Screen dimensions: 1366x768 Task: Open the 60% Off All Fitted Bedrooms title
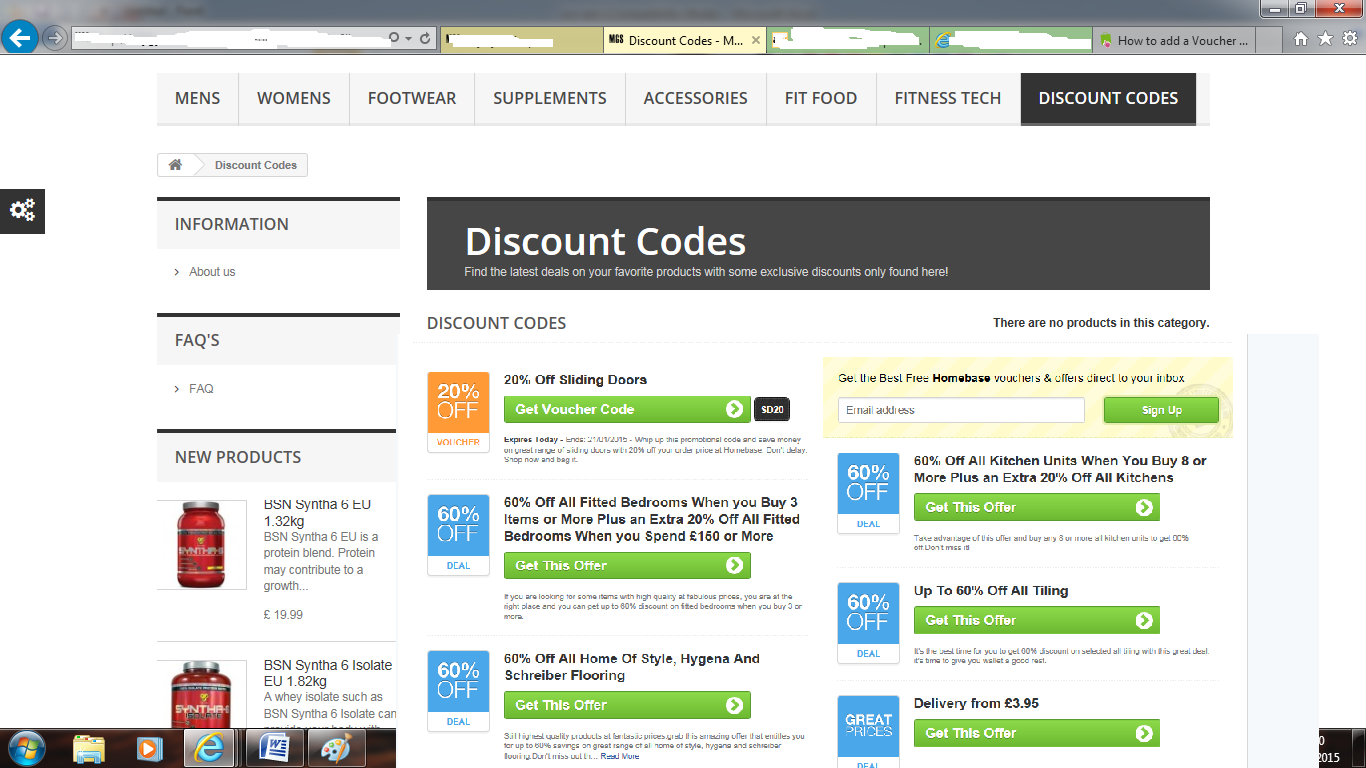pos(652,519)
